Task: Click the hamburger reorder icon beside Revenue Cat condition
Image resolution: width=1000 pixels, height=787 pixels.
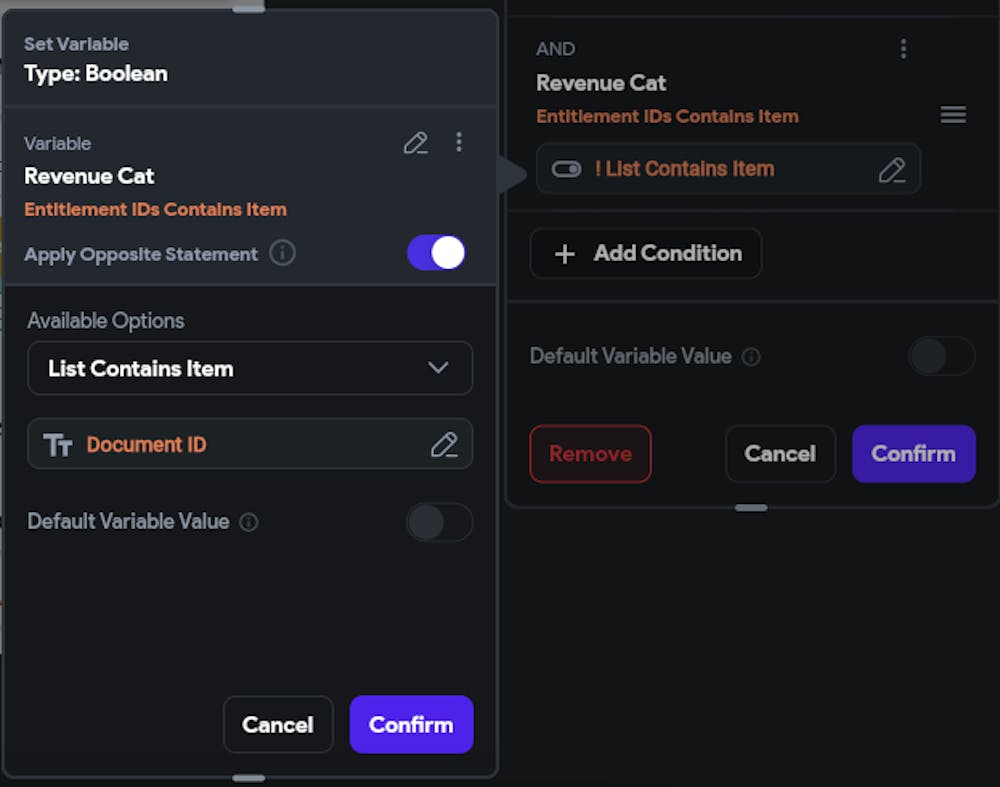Action: [x=953, y=114]
